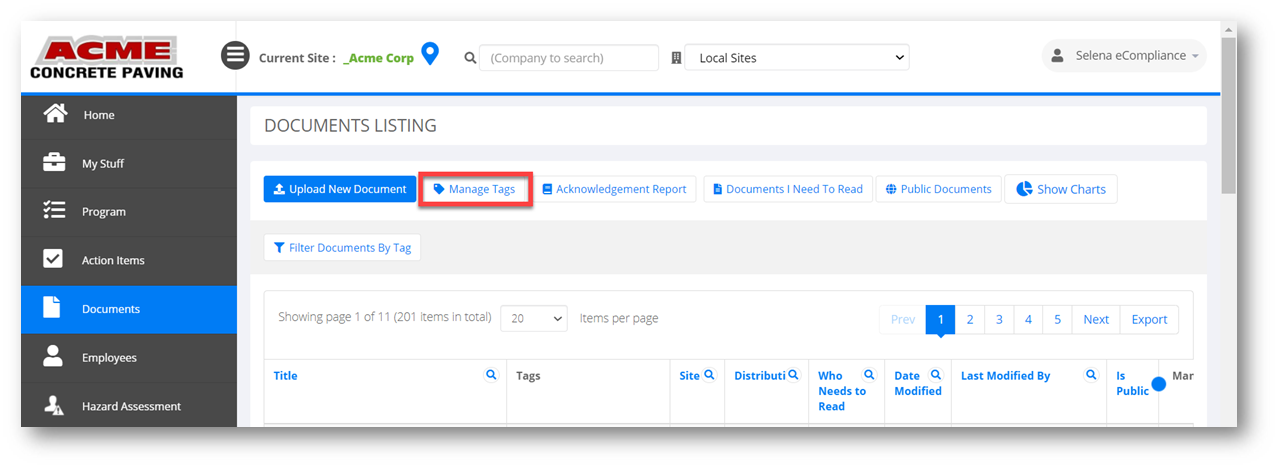Click the Who Needs to Read search icon
Image resolution: width=1279 pixels, height=469 pixels.
(x=869, y=375)
